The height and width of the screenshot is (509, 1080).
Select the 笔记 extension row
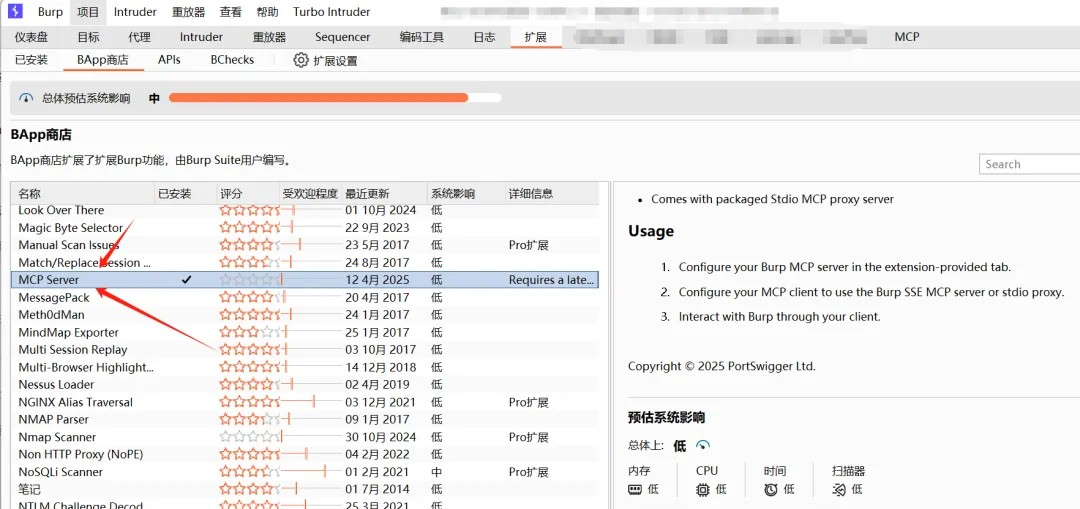tap(304, 489)
